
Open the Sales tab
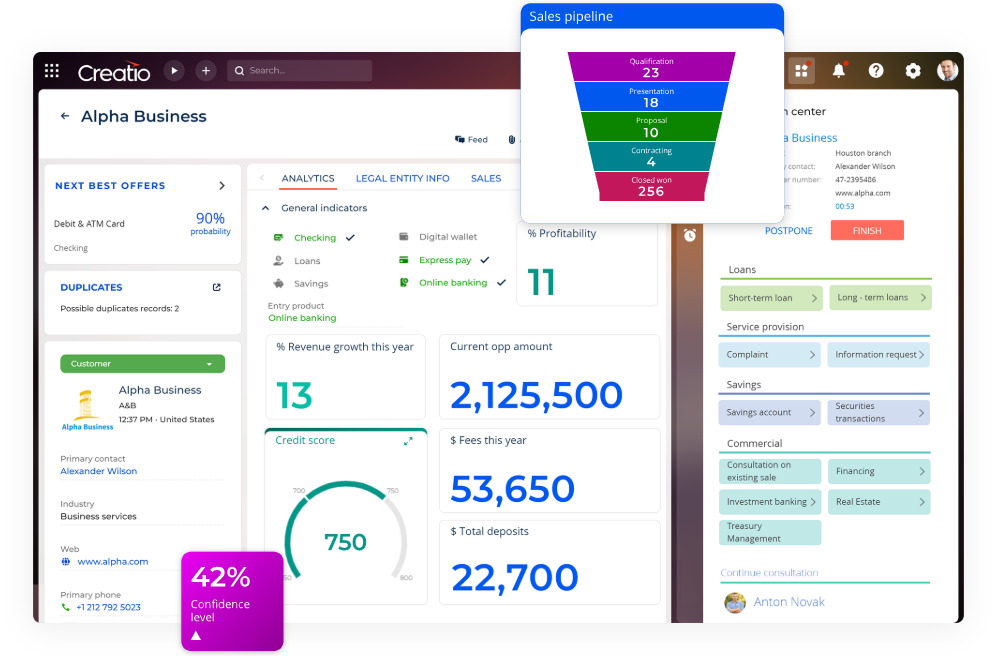(x=486, y=178)
